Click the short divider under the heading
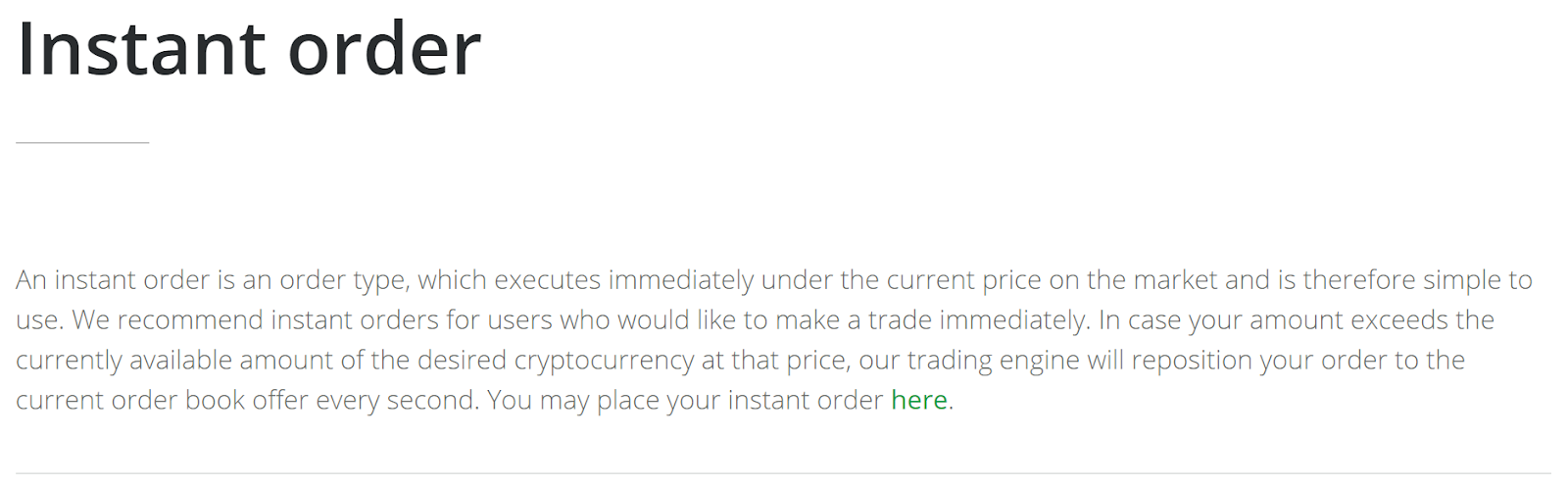Image resolution: width=1568 pixels, height=486 pixels. 82,143
